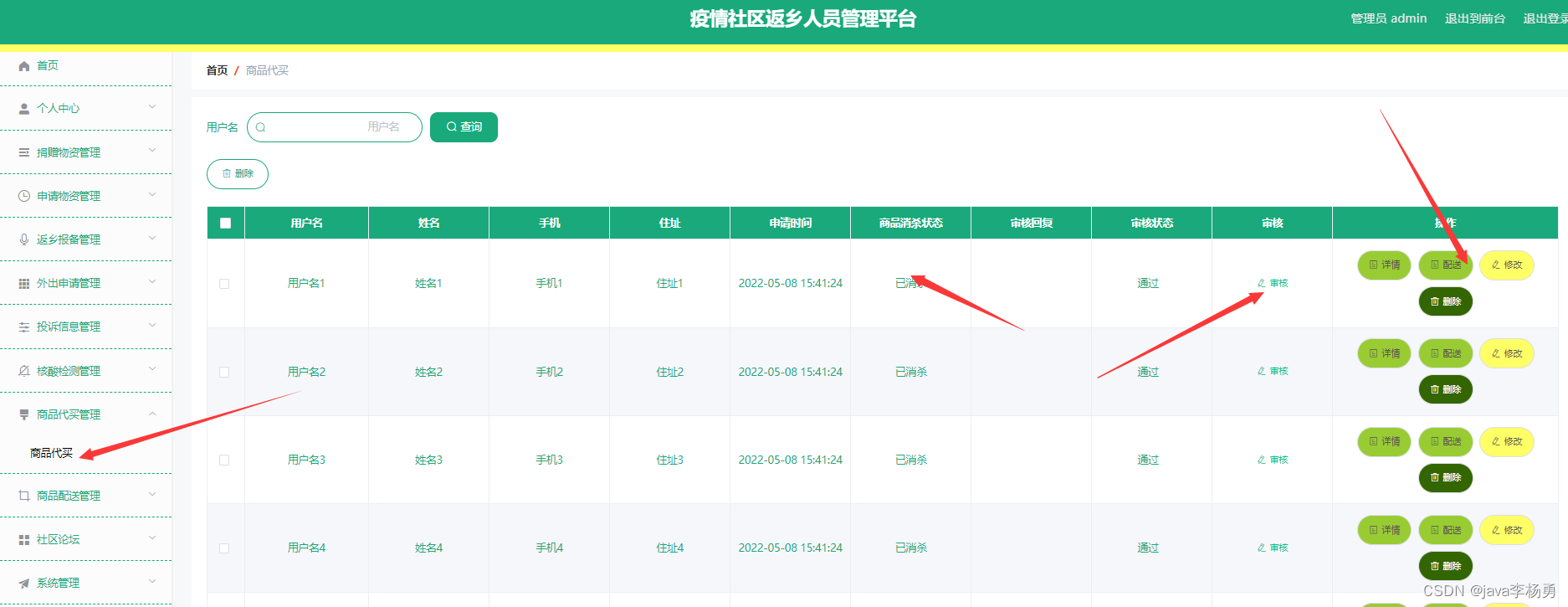Screen dimensions: 1568x607
Task: Click the cart icon beside 商品代买管理
Action: click(24, 414)
